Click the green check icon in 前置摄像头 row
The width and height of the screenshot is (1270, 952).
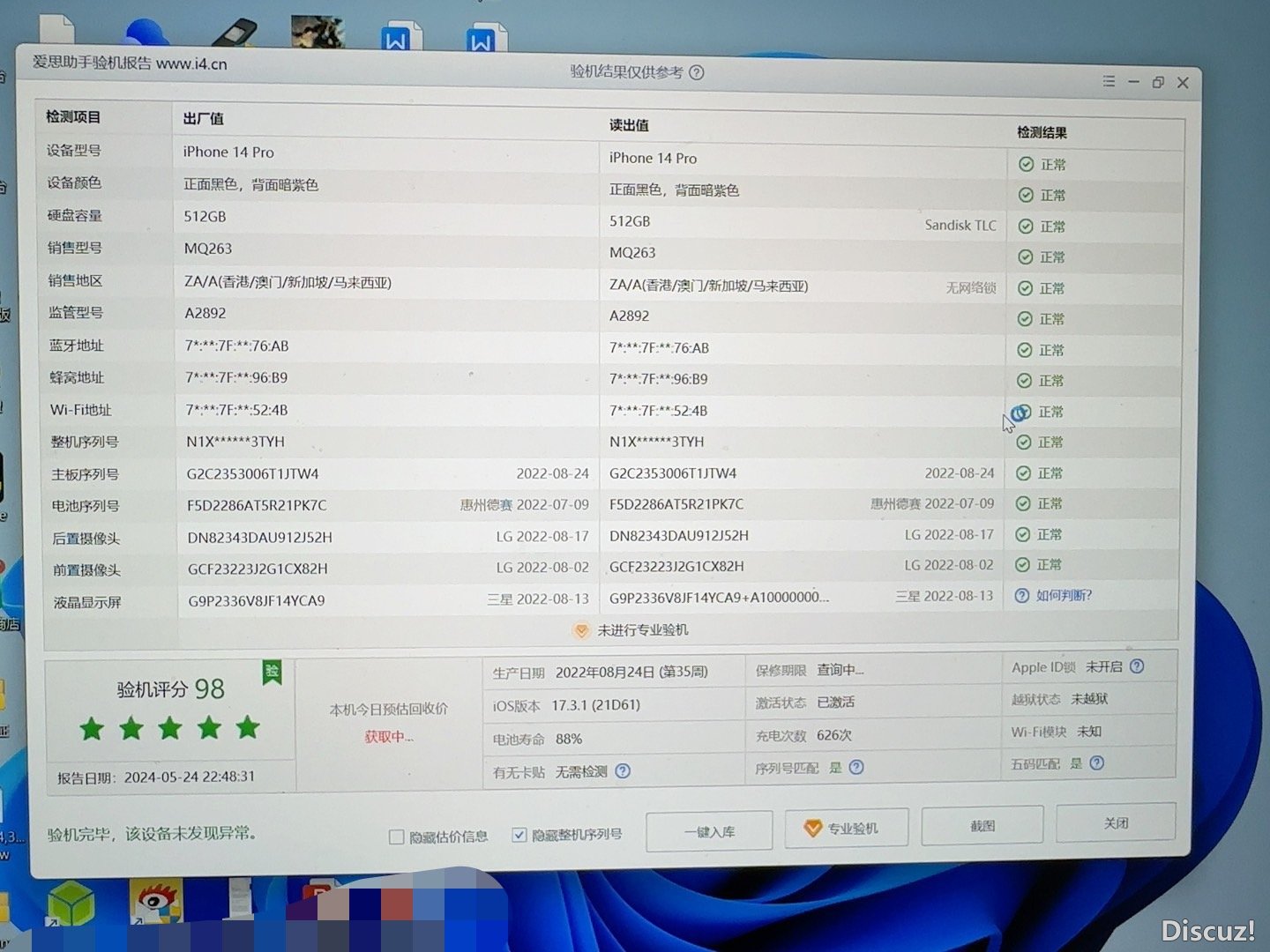tap(1022, 565)
